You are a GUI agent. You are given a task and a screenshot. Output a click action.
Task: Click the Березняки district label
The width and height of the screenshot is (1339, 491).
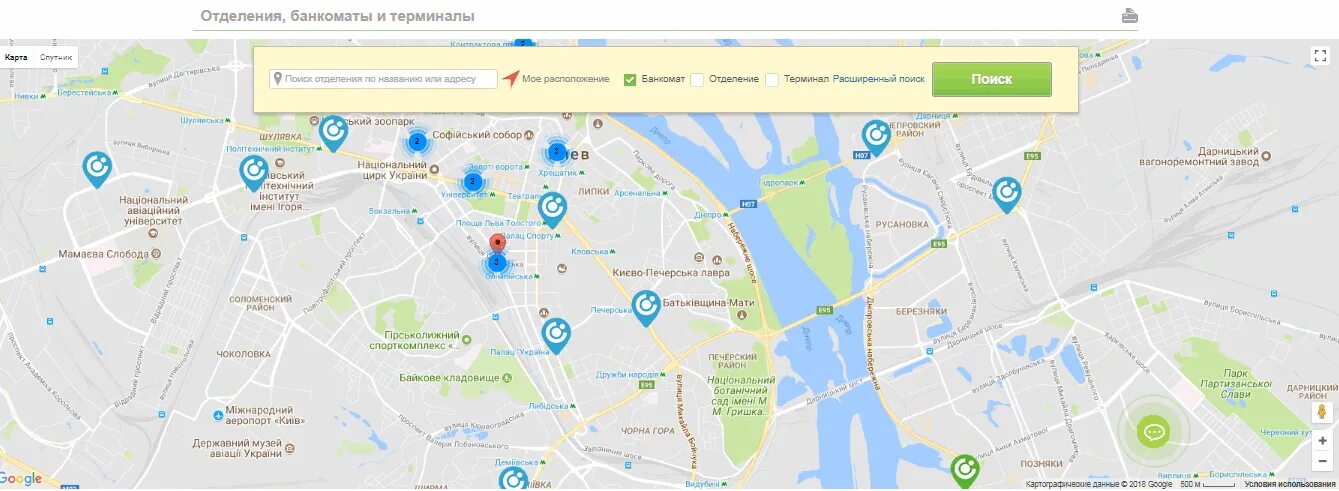[921, 311]
